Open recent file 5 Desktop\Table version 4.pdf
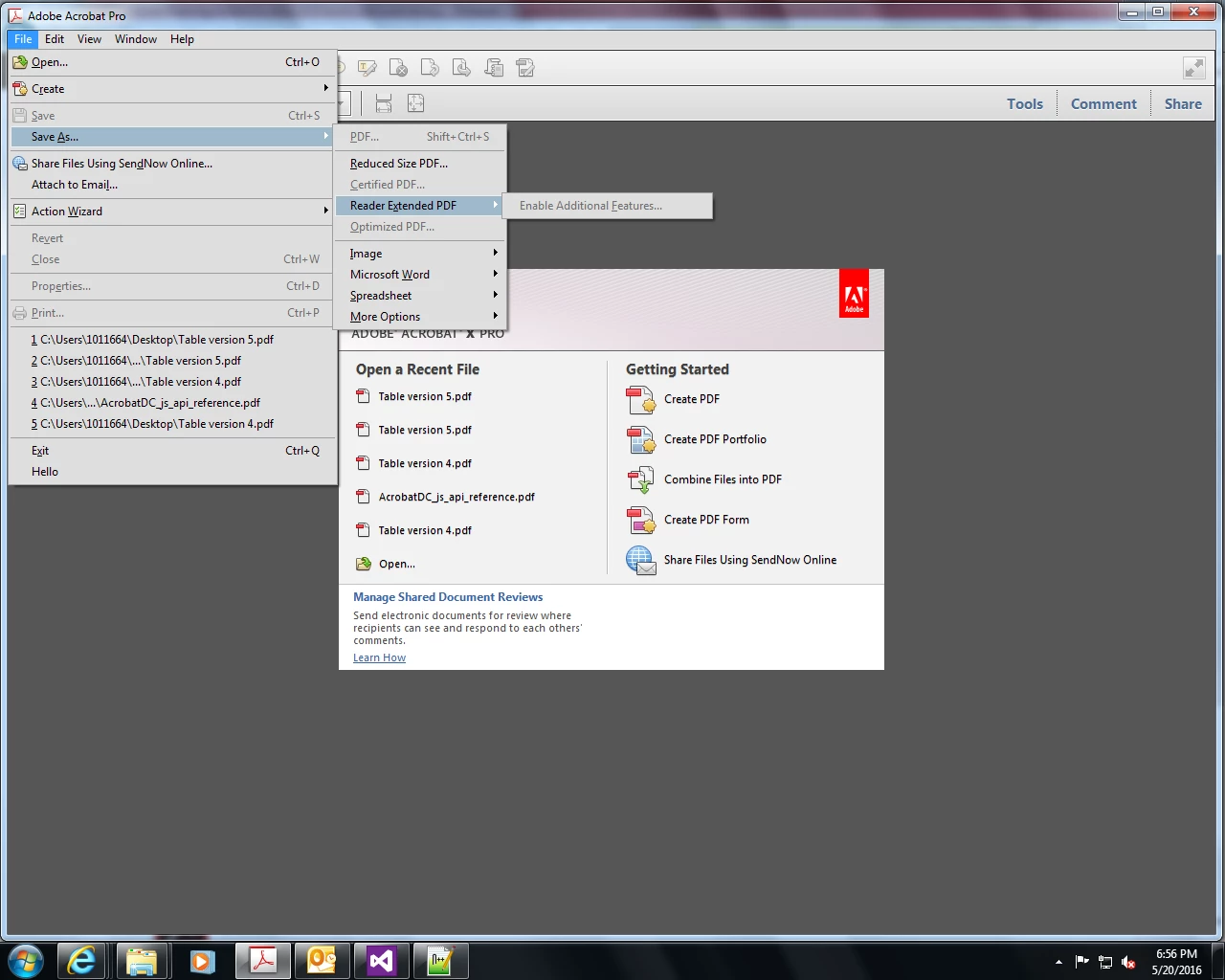Image resolution: width=1225 pixels, height=980 pixels. point(172,423)
